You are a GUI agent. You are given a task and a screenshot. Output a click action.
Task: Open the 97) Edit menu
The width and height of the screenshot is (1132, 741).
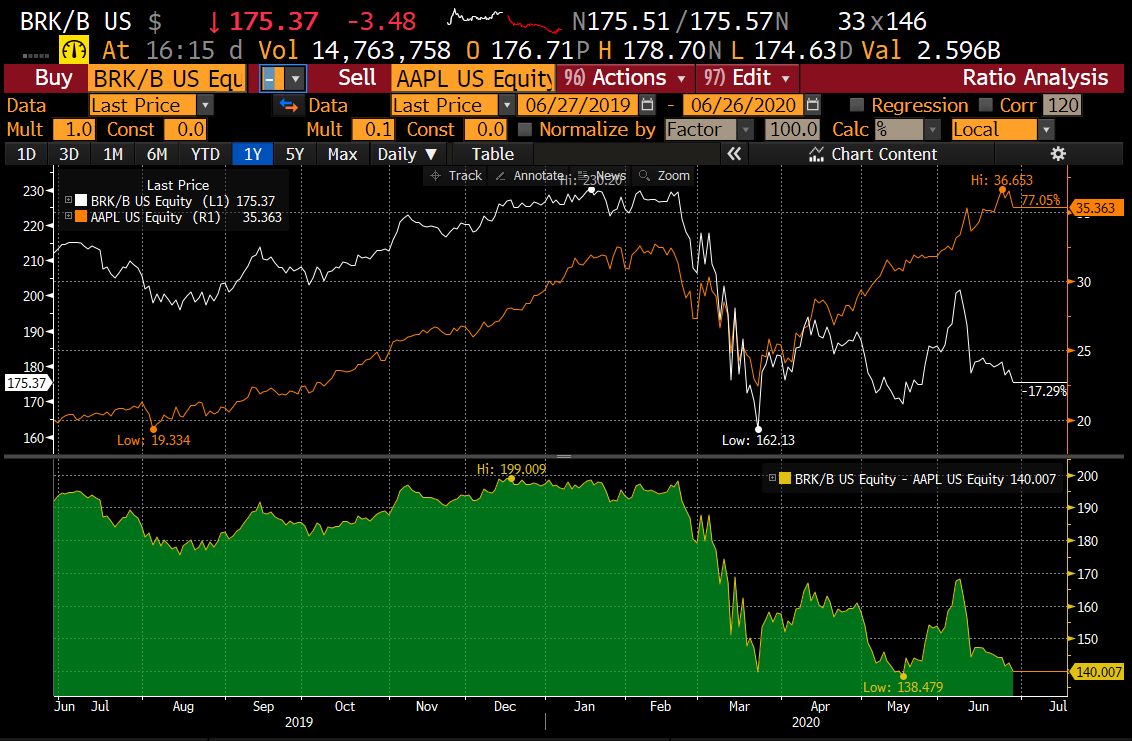pyautogui.click(x=747, y=78)
